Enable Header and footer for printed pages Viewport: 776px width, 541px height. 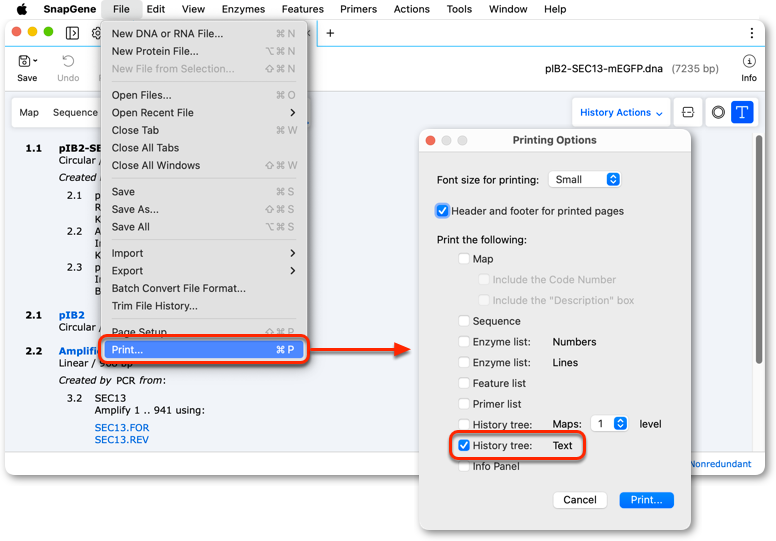coord(442,211)
